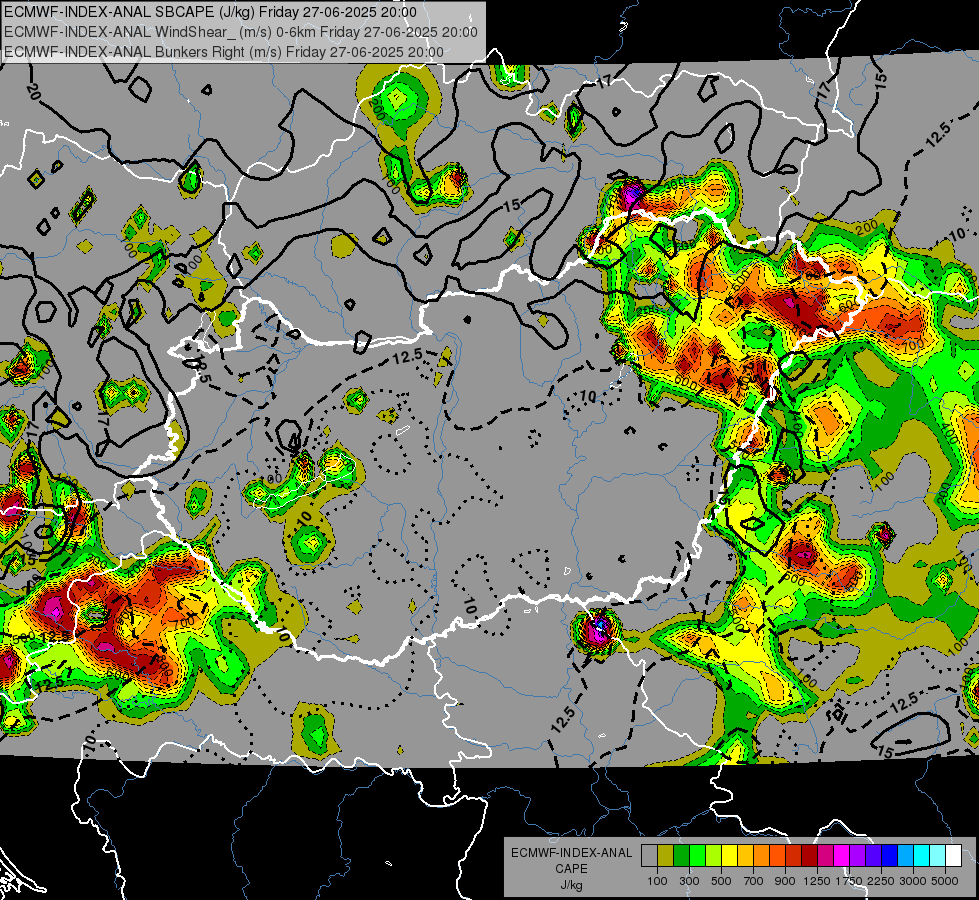Select the pure yellow legend swatch
979x900 pixels.
point(729,855)
